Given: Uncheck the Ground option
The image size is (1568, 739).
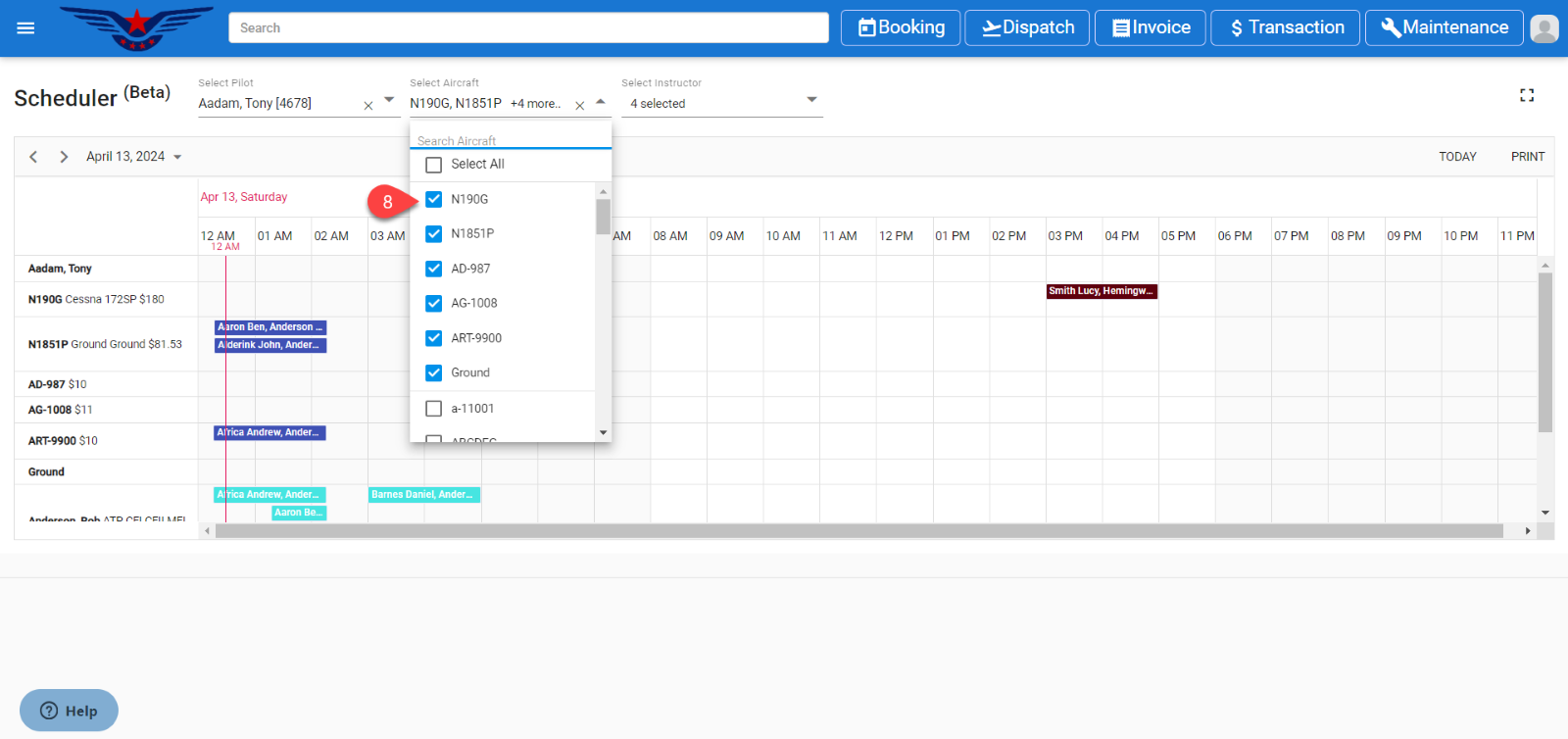Looking at the screenshot, I should (434, 373).
